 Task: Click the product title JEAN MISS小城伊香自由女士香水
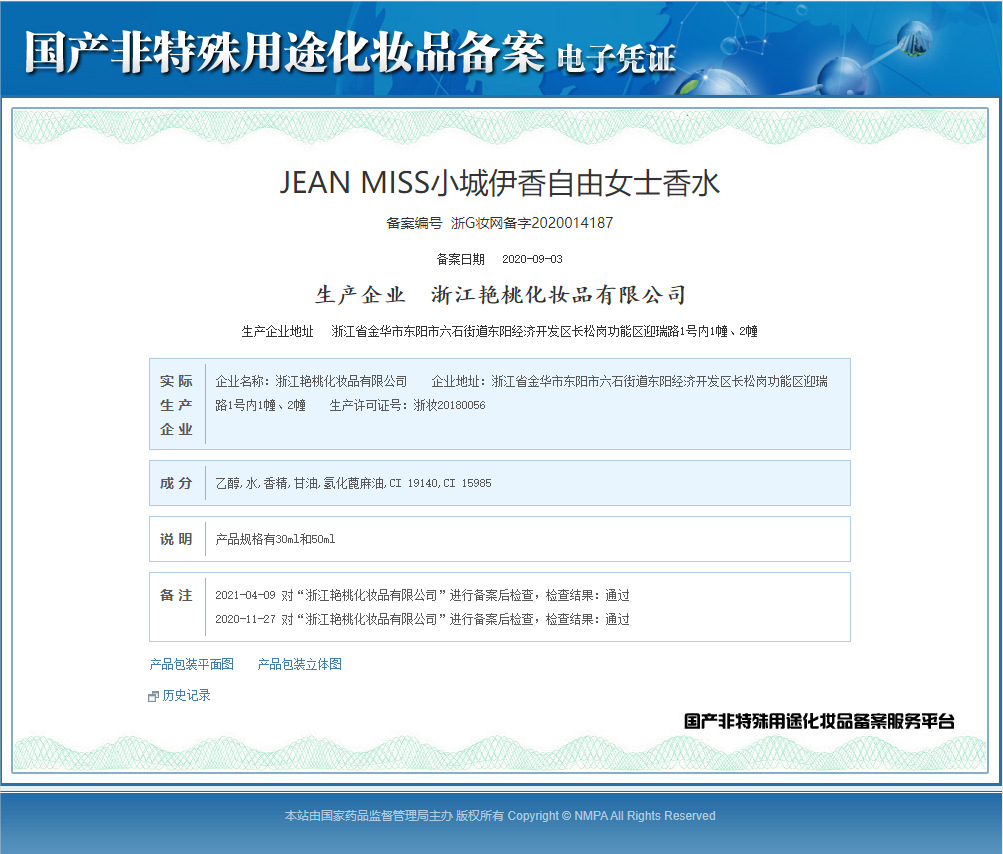coord(500,183)
